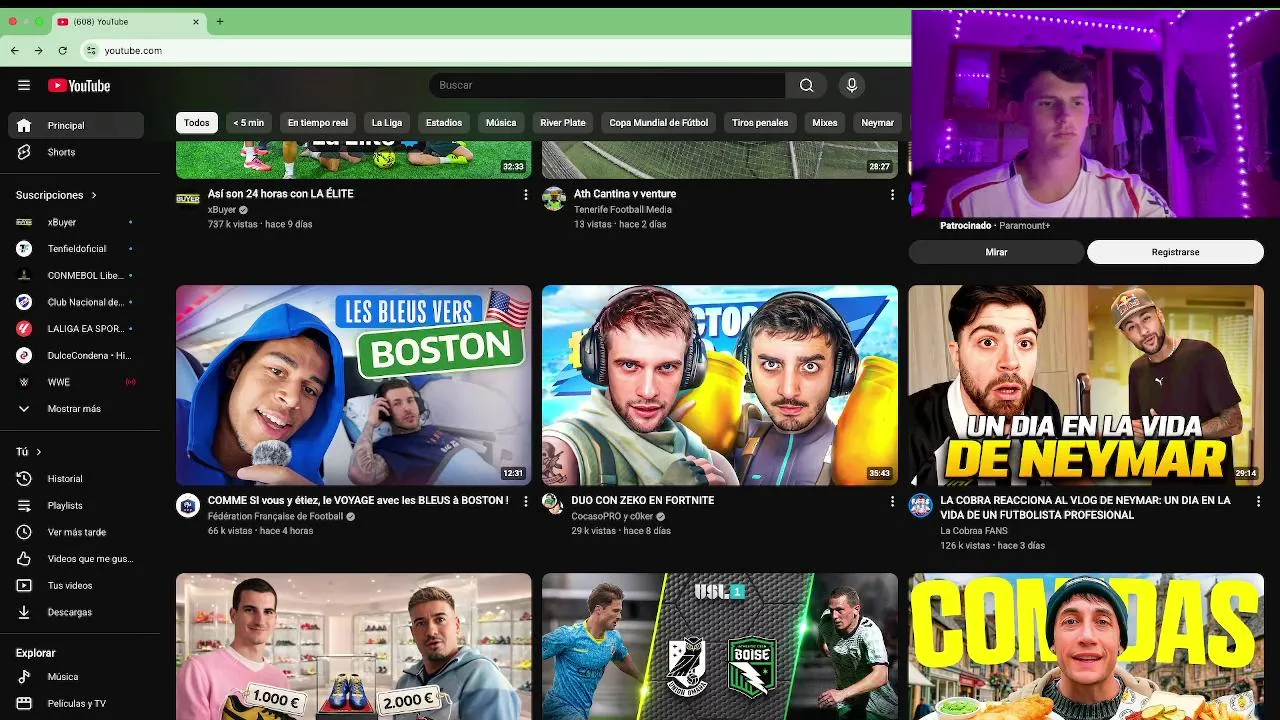The height and width of the screenshot is (720, 1280).
Task: Expand Suscripciones section chevron
Action: [x=94, y=195]
